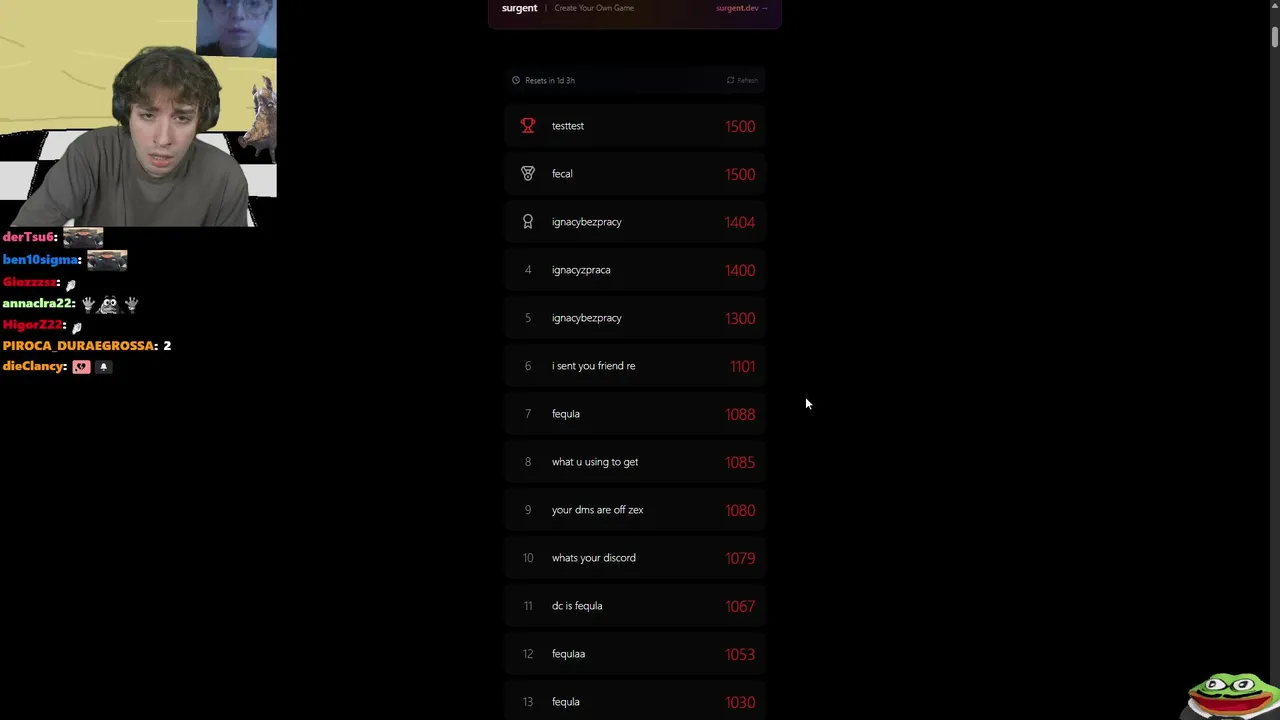Click the page vertical scrollbar thumb

[1274, 35]
